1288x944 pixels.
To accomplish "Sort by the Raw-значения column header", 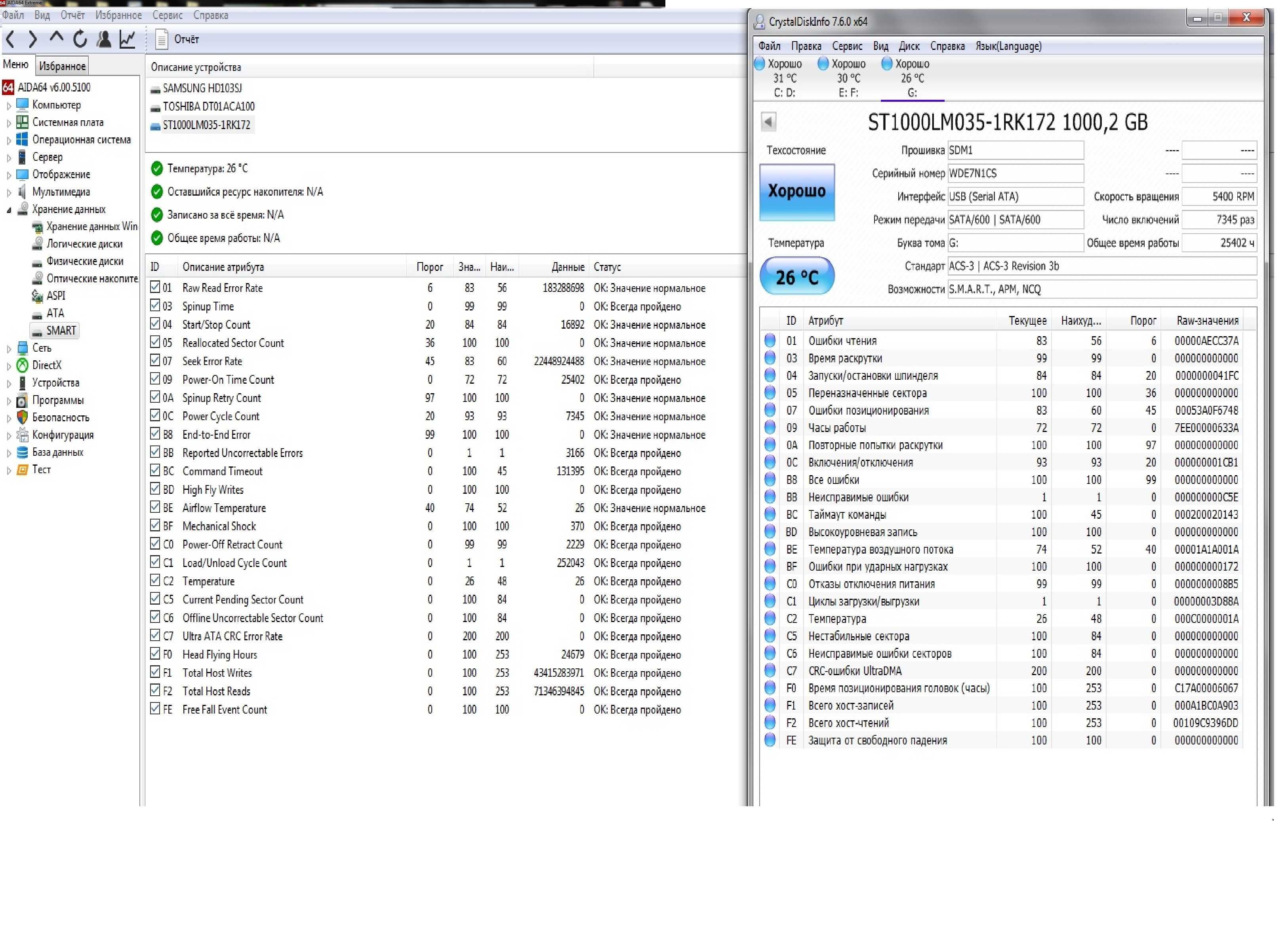I will tap(1207, 321).
